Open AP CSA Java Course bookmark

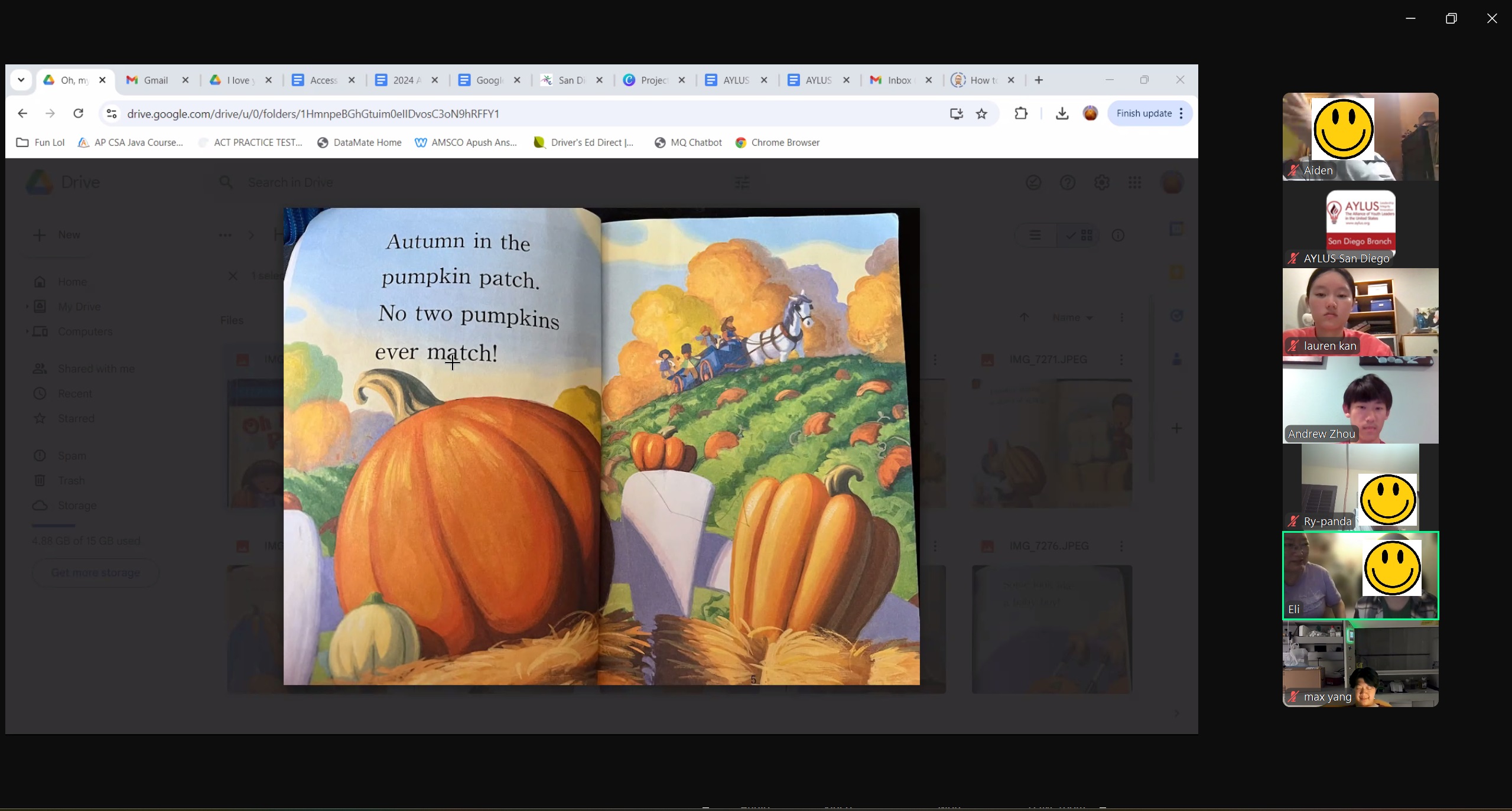[131, 142]
